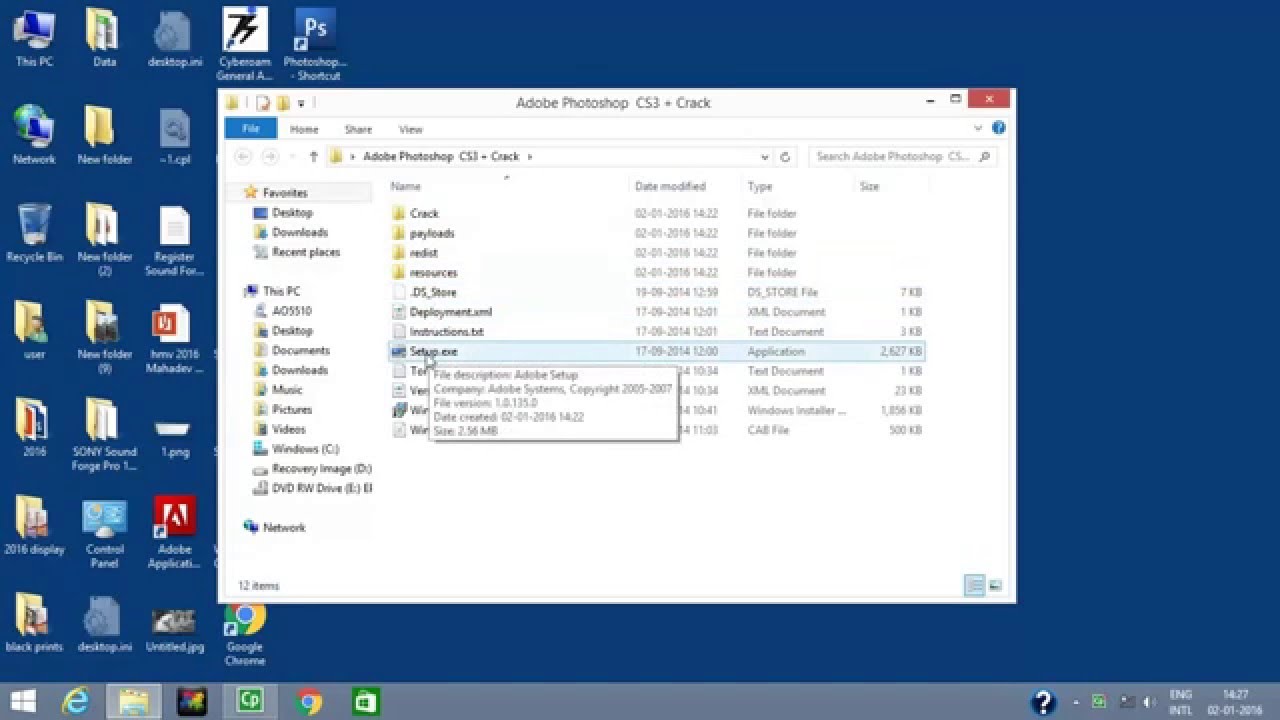The image size is (1280, 720).
Task: Open Adobe Captivate from taskbar
Action: pyautogui.click(x=249, y=701)
